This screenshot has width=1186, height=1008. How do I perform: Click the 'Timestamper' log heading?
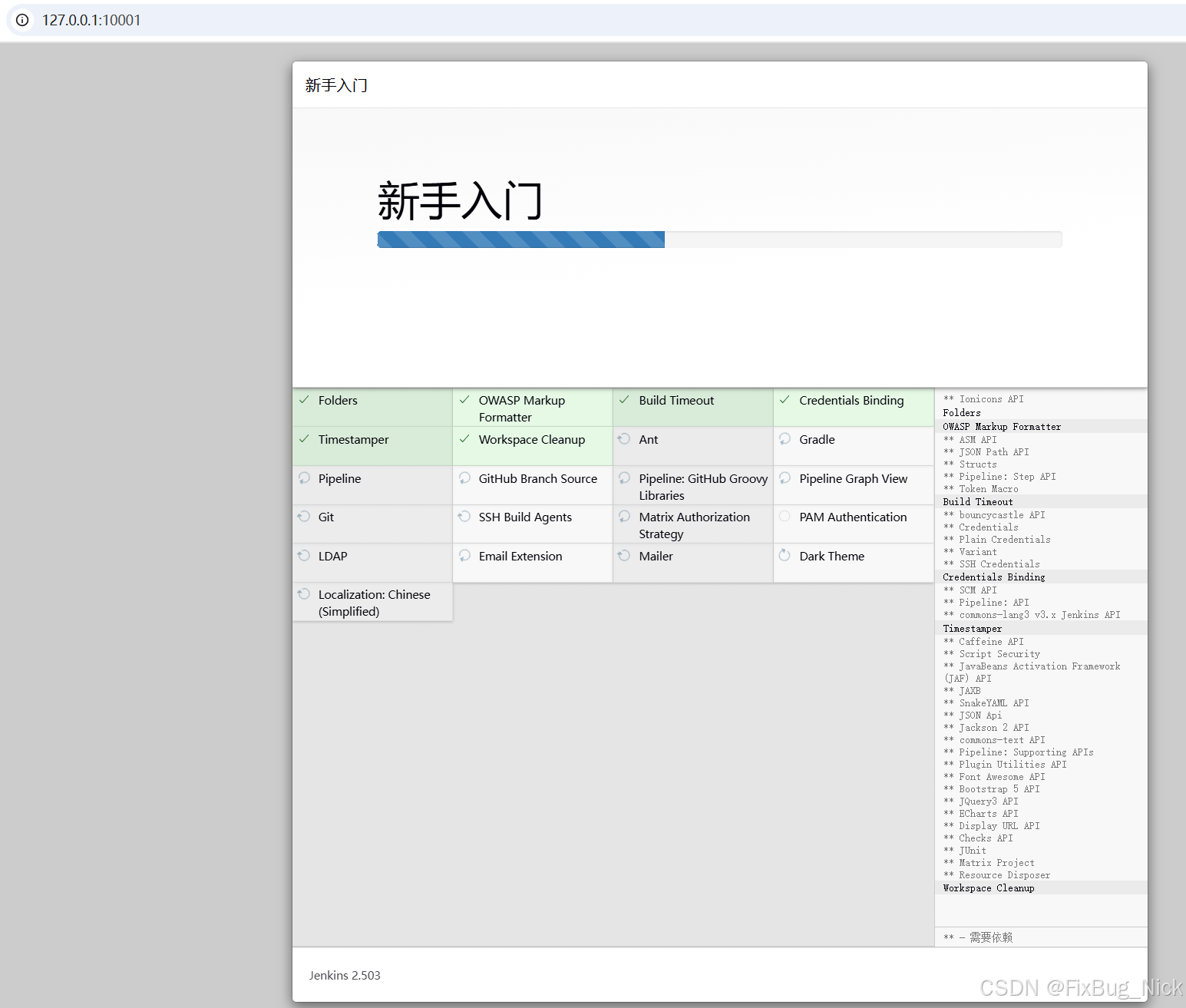973,629
